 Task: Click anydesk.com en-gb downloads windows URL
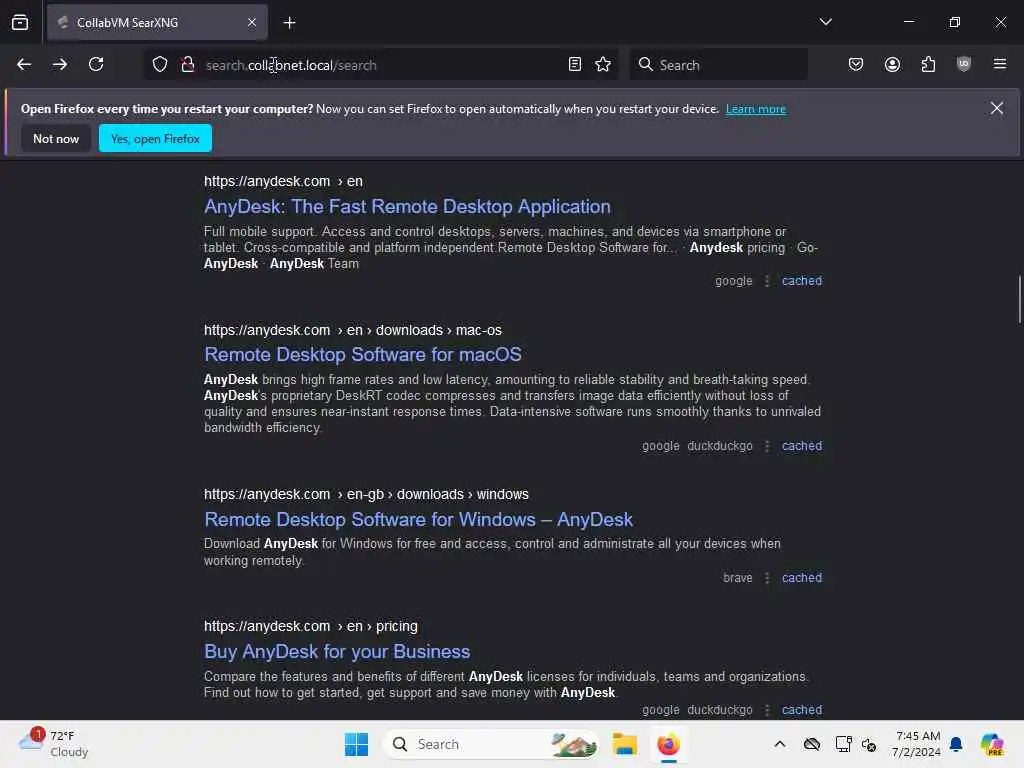click(x=366, y=494)
